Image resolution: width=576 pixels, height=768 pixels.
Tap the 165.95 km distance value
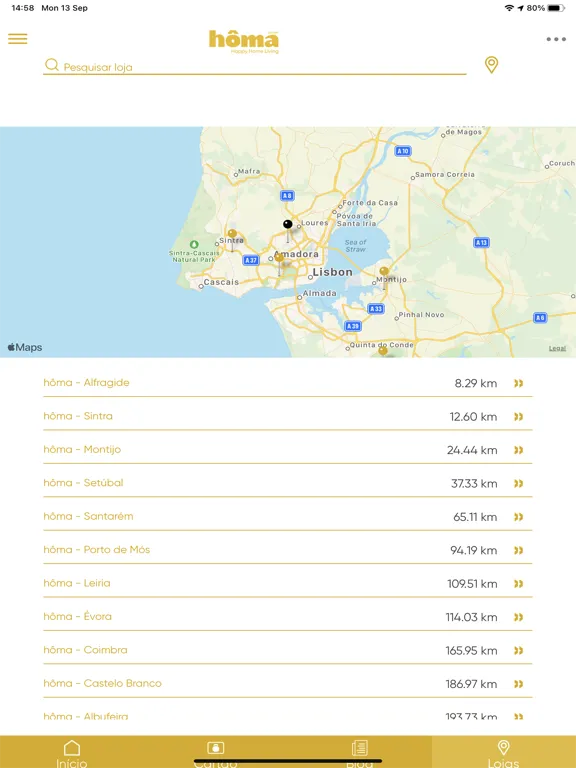[471, 650]
